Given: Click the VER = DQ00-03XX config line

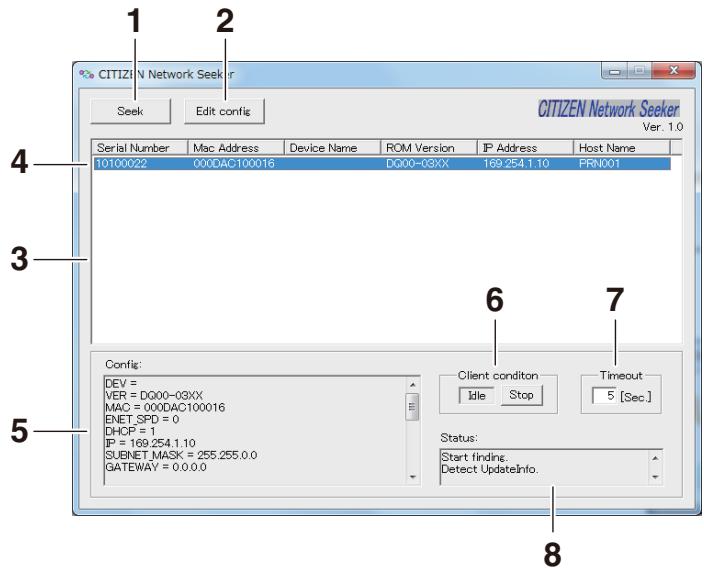Looking at the screenshot, I should pyautogui.click(x=154, y=396).
